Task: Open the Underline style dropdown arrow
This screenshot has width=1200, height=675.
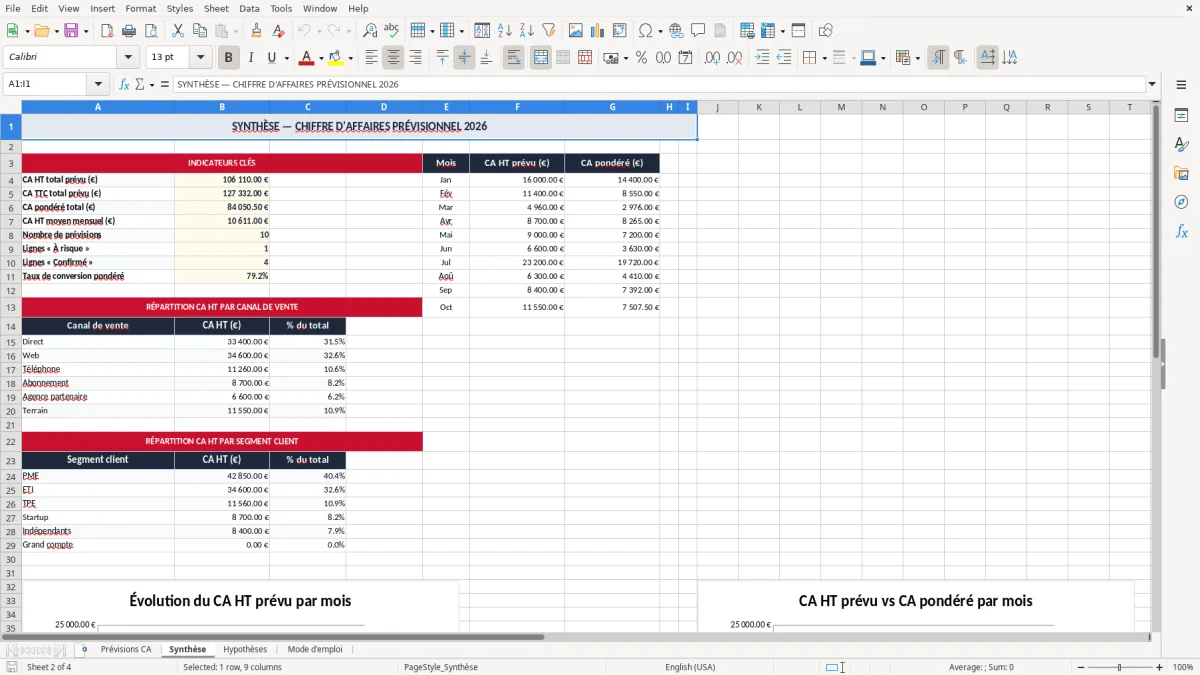Action: (x=286, y=58)
